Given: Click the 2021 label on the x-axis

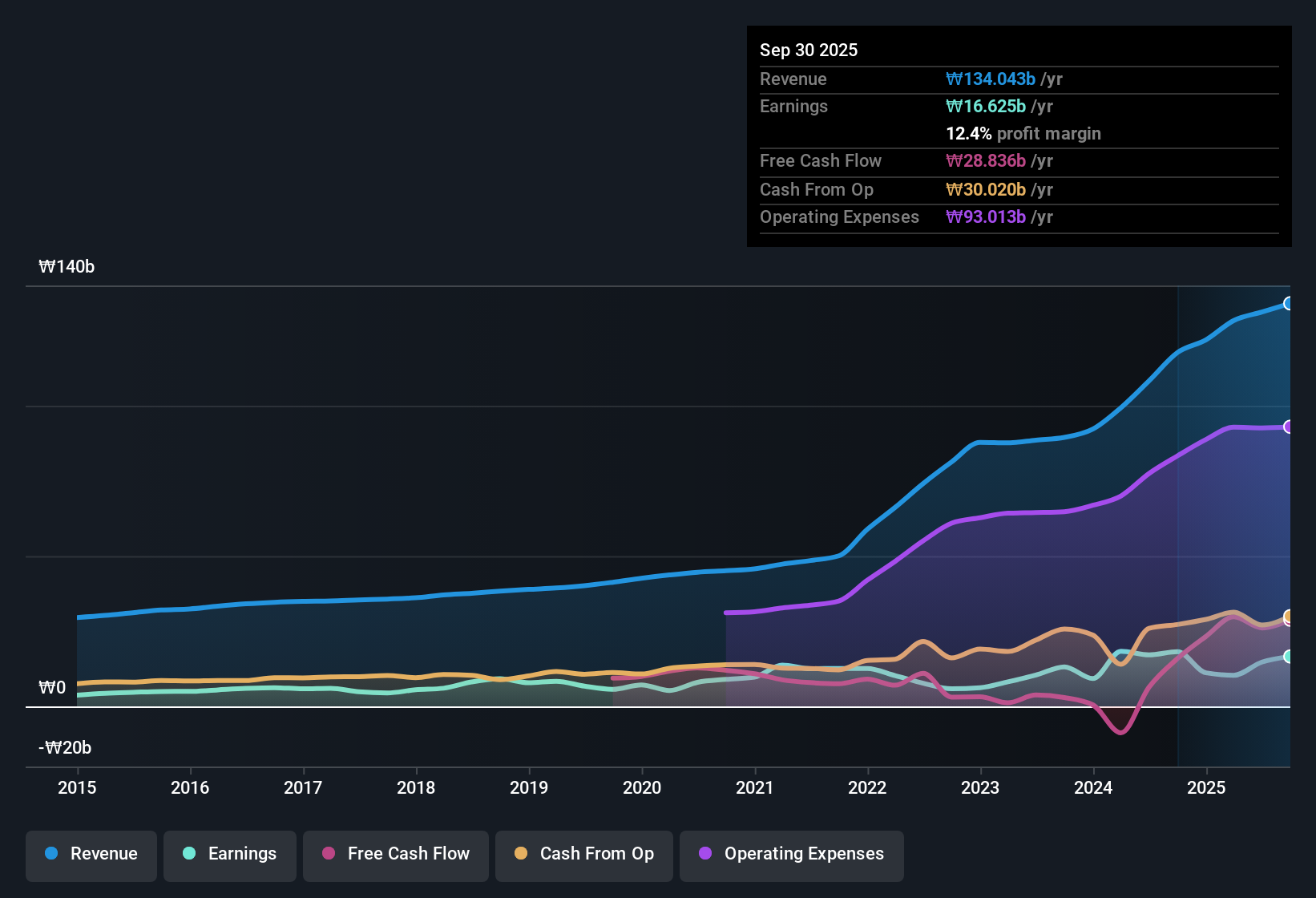Looking at the screenshot, I should 754,788.
